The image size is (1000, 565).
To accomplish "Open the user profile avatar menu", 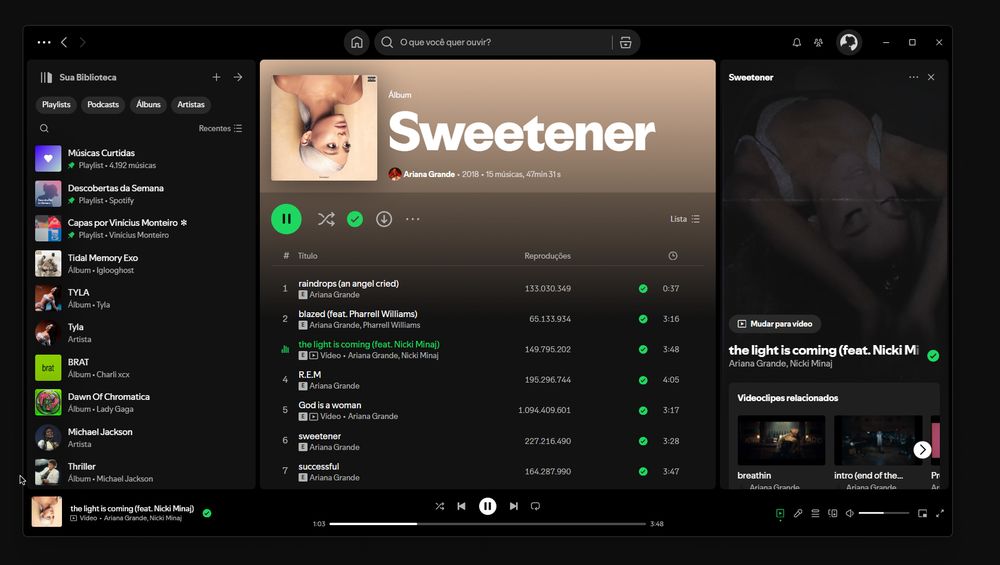I will click(x=849, y=42).
